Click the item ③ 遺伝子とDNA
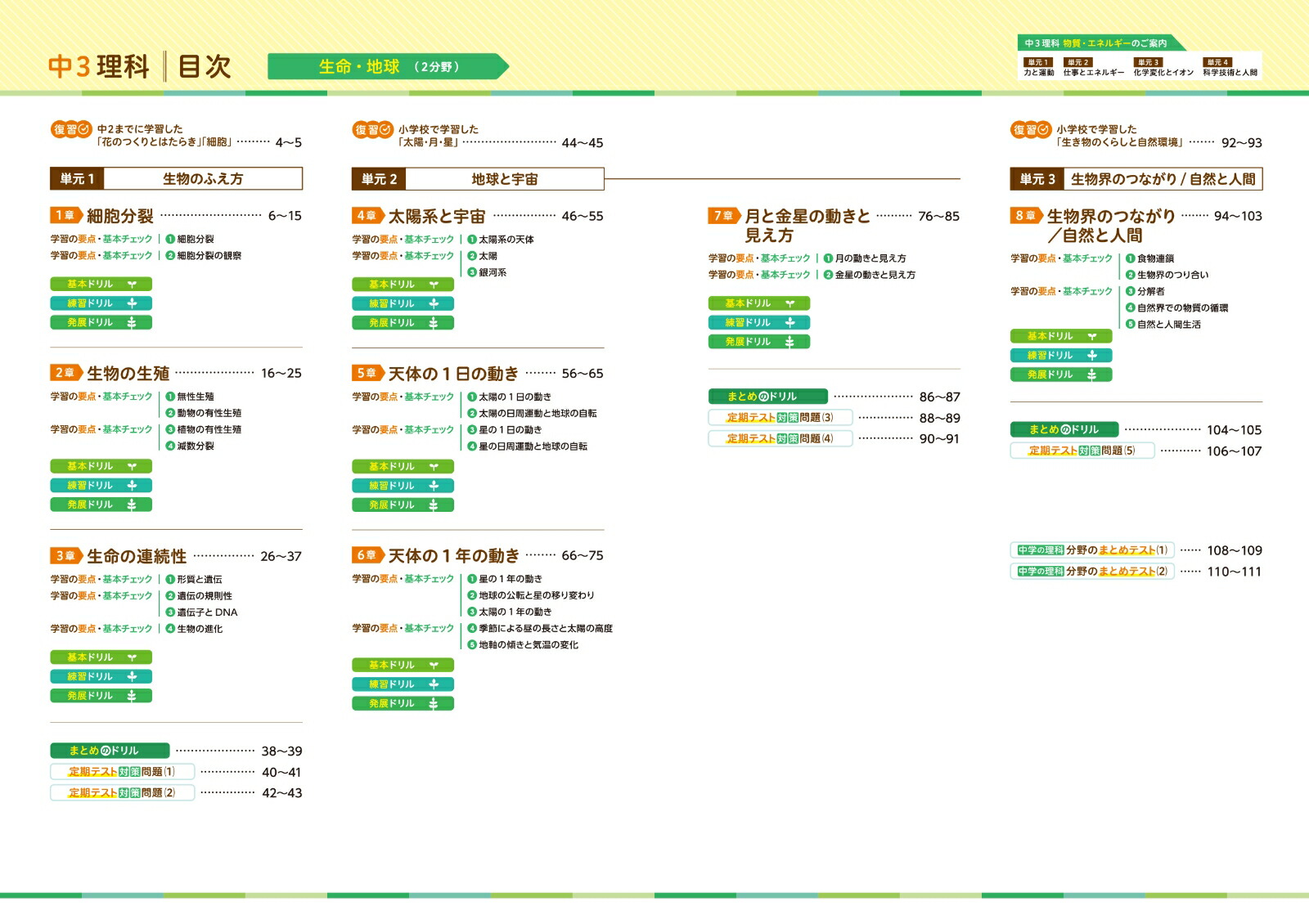Viewport: 1309px width, 924px height. (x=201, y=612)
